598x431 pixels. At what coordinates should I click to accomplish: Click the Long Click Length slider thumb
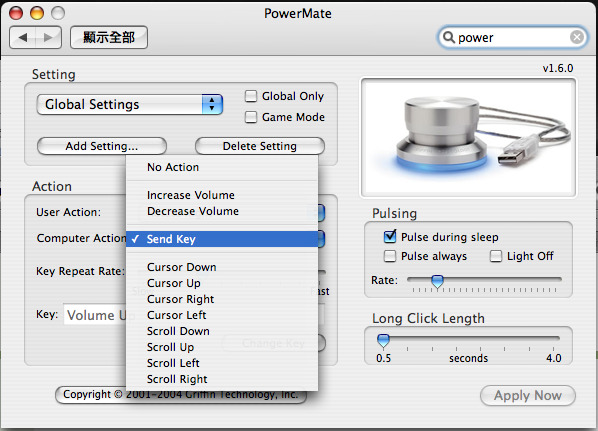click(383, 340)
